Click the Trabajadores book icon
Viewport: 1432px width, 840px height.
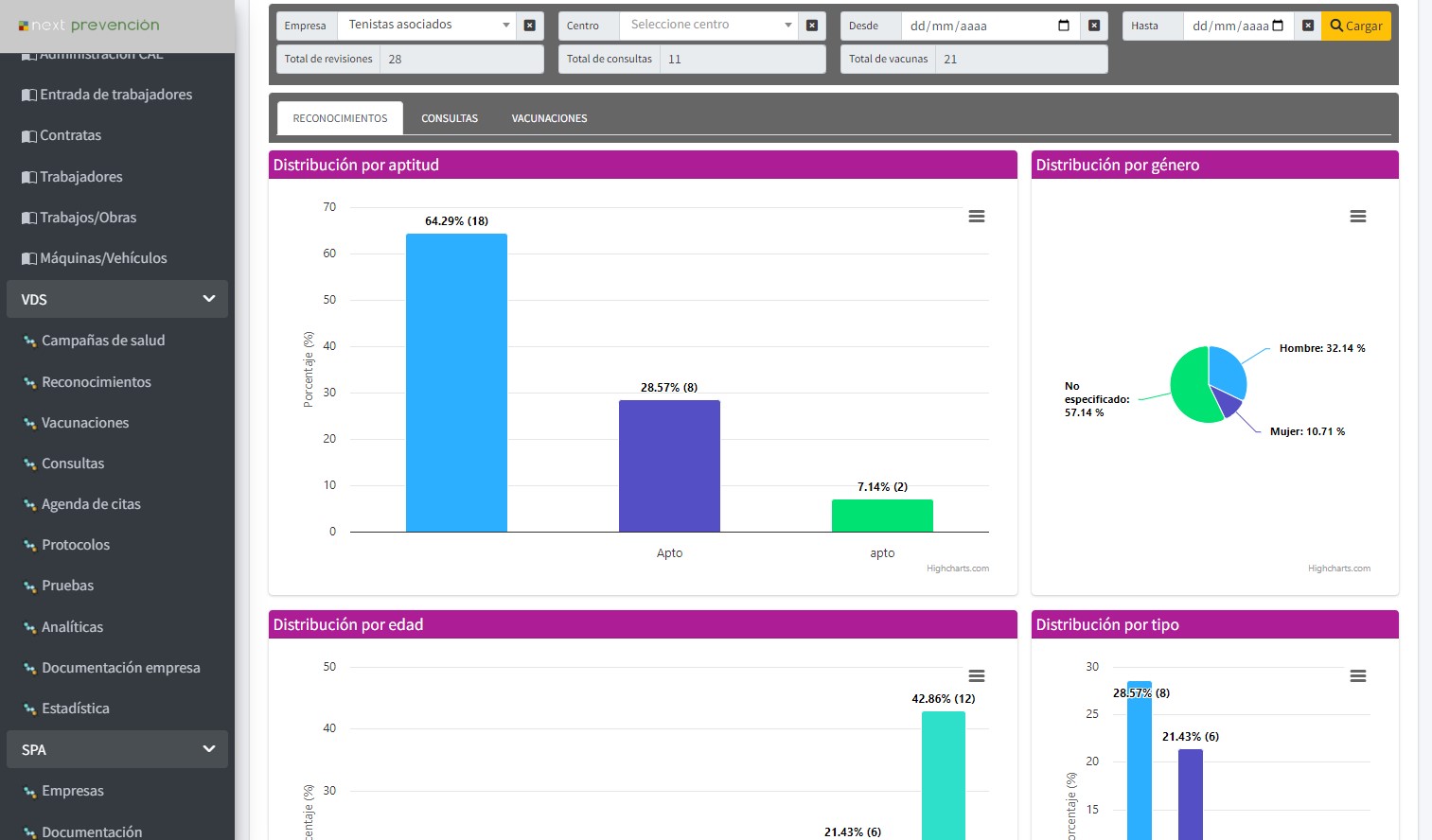point(29,178)
